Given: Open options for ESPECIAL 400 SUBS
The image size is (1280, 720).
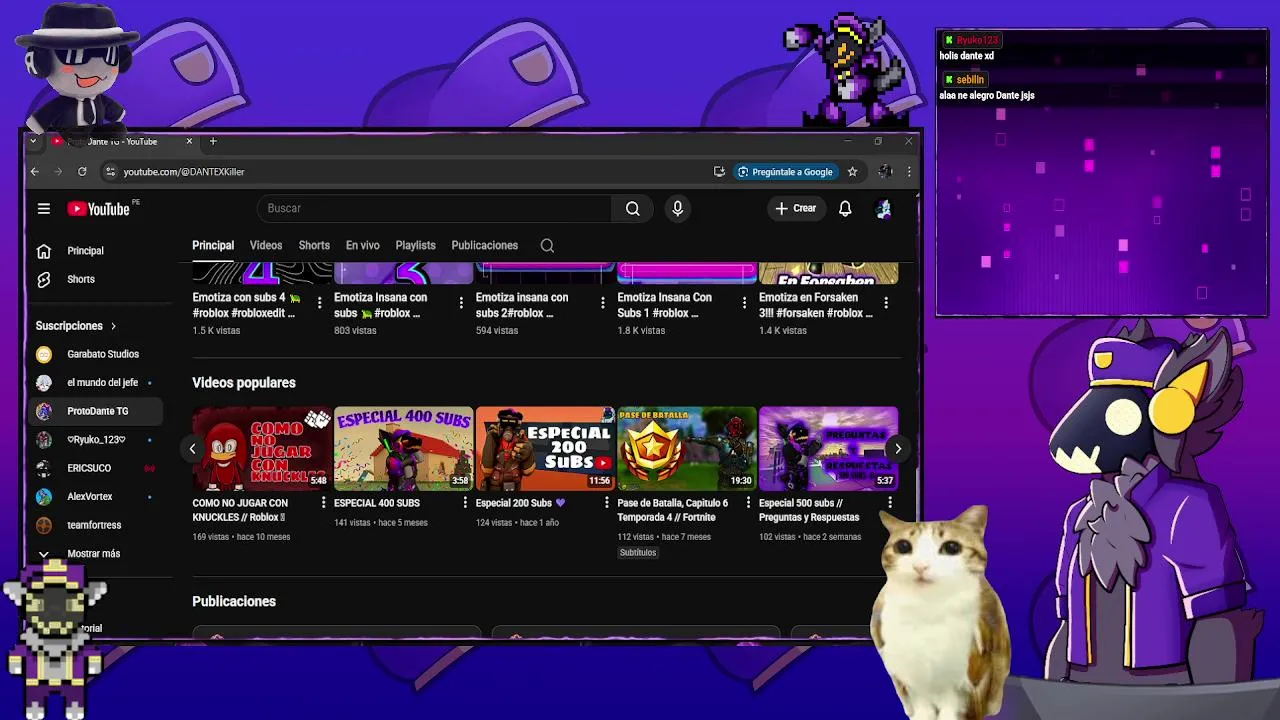Looking at the screenshot, I should click(x=465, y=503).
